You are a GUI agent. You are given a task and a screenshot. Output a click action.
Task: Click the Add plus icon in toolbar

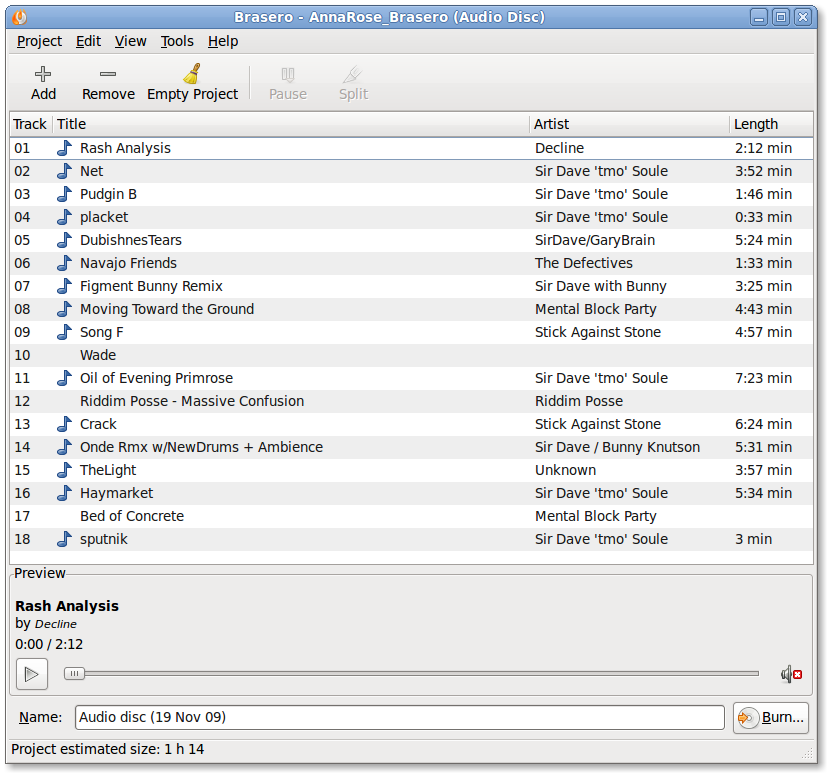coord(43,74)
